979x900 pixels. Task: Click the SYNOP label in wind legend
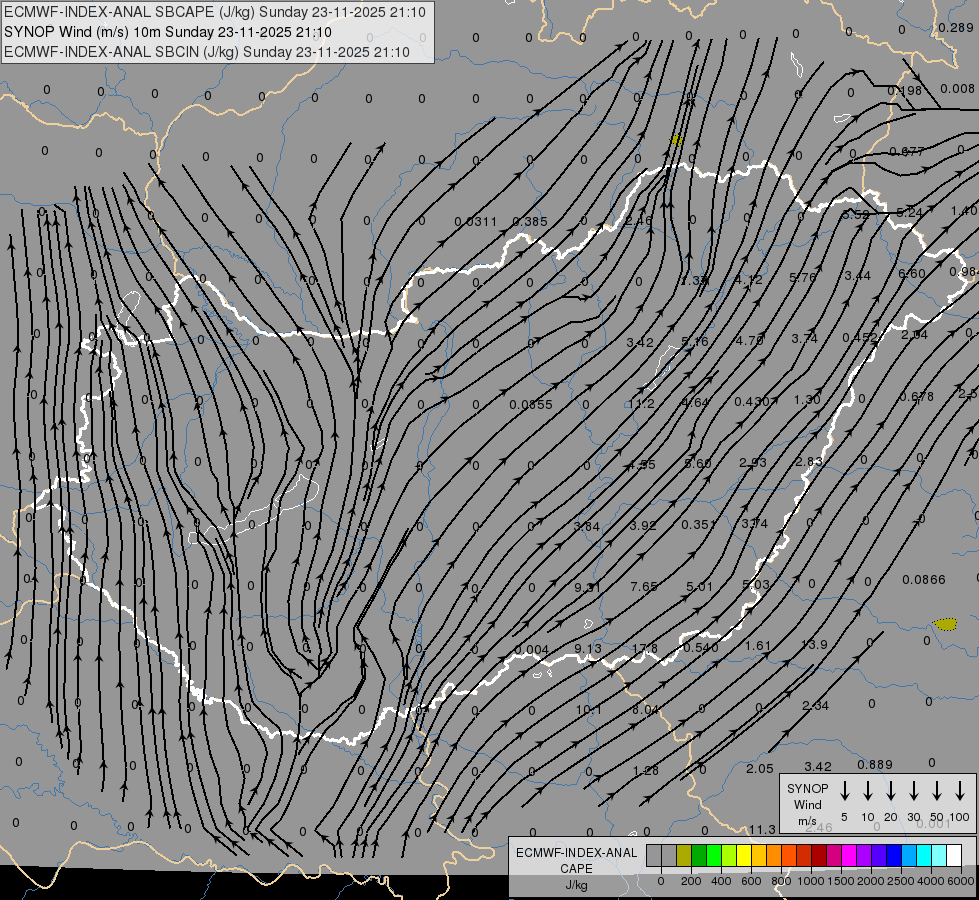[x=807, y=789]
